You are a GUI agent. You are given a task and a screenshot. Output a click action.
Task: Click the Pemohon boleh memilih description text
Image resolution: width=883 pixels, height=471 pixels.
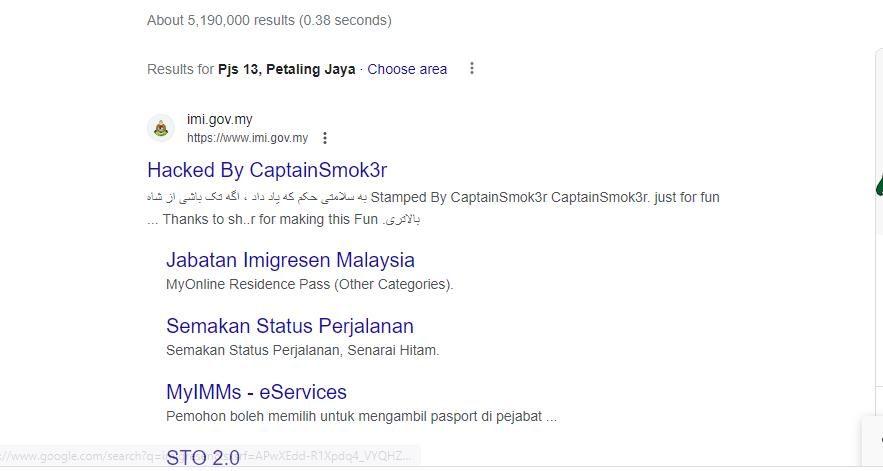coord(361,416)
